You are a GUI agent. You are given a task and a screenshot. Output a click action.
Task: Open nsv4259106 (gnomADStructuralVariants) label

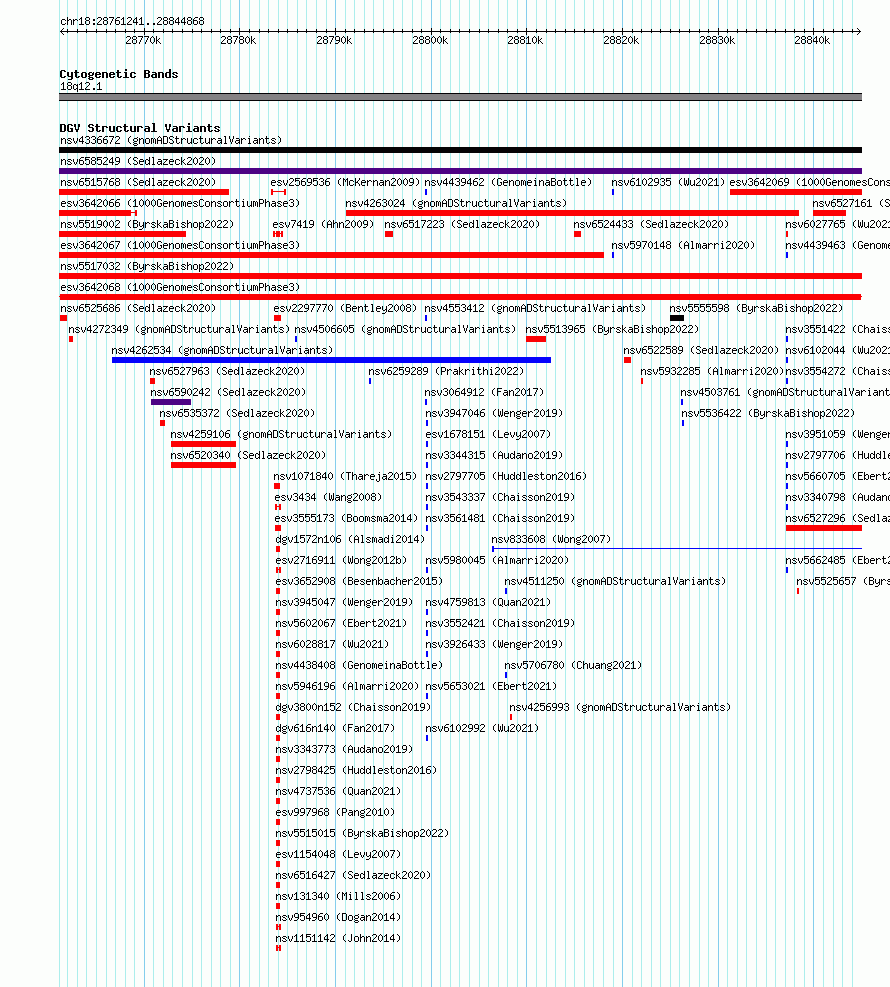[x=281, y=434]
